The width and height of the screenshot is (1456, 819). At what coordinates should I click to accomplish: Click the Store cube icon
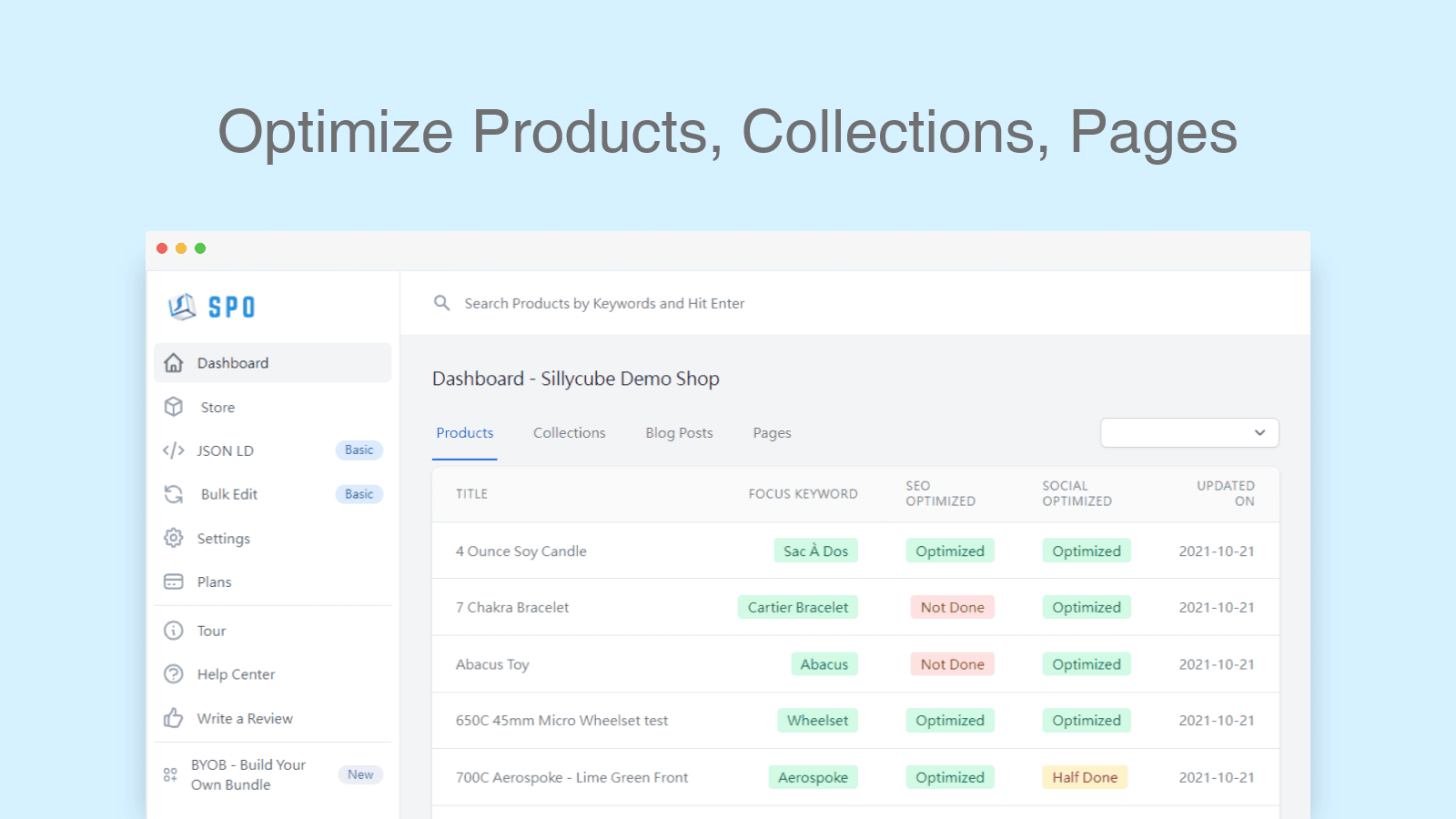(x=174, y=407)
